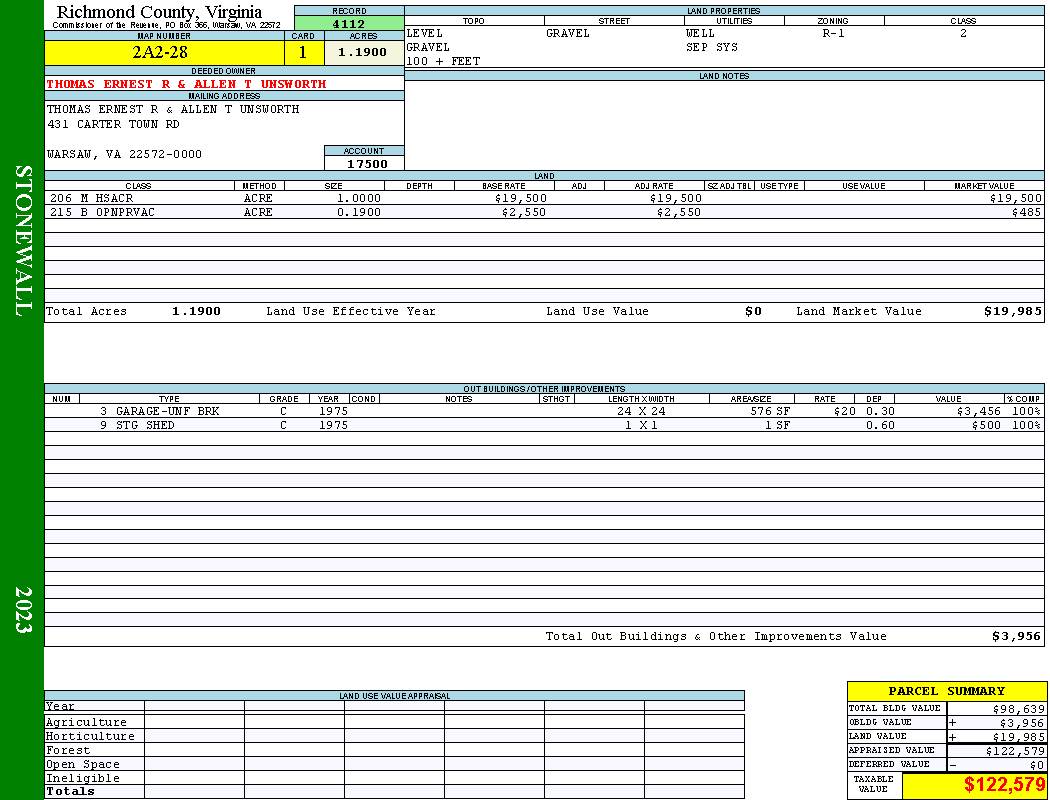Click Total Out Buildings value $3,956
This screenshot has width=1050, height=800.
(1017, 637)
